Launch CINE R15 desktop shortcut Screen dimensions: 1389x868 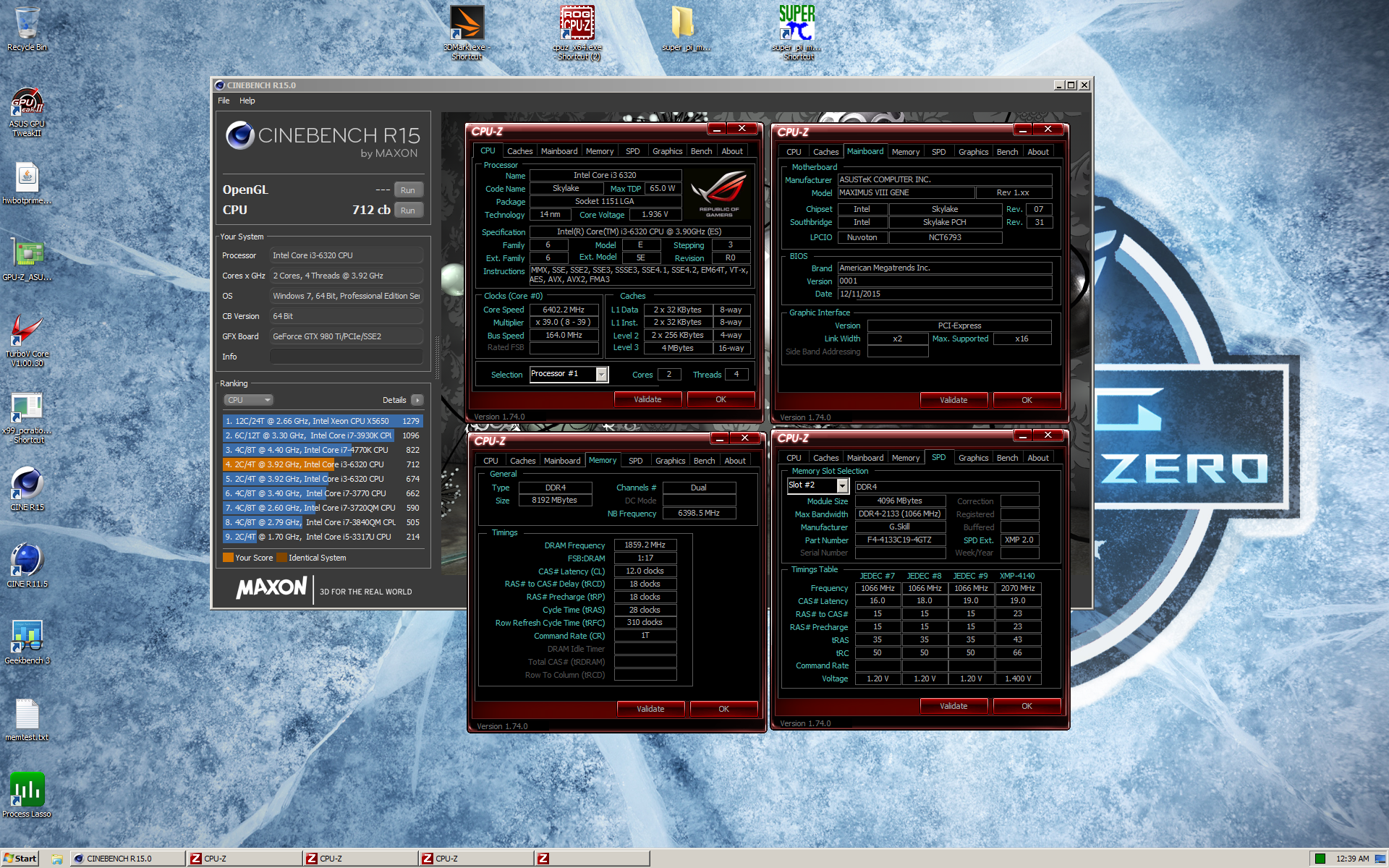pyautogui.click(x=27, y=490)
